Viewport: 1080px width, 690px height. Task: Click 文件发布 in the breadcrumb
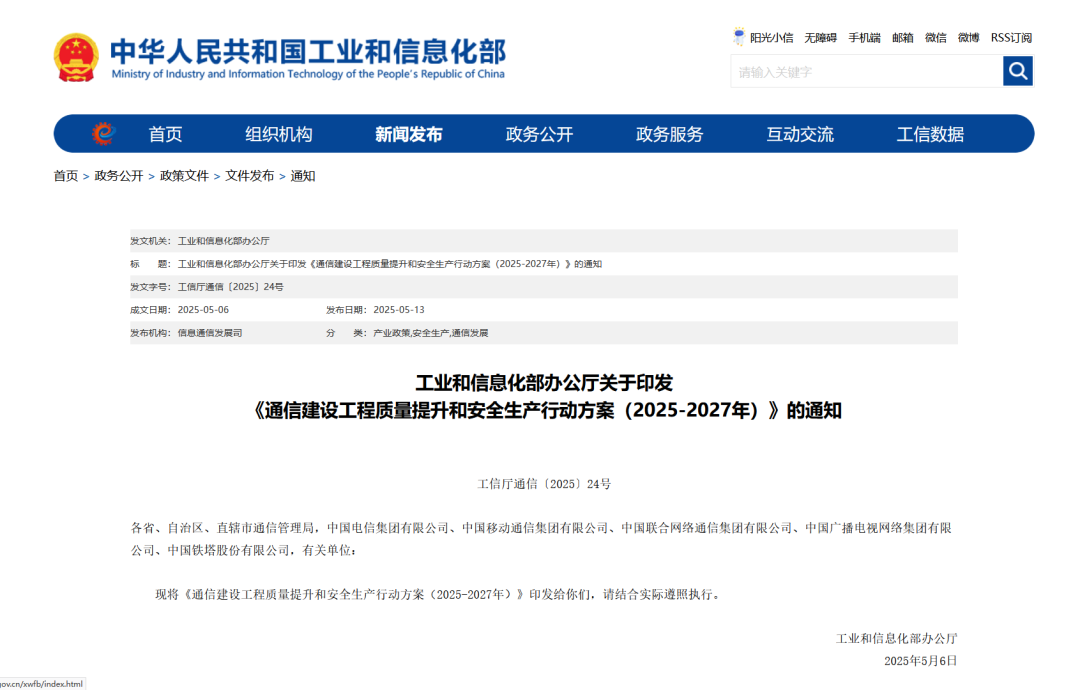tap(249, 176)
